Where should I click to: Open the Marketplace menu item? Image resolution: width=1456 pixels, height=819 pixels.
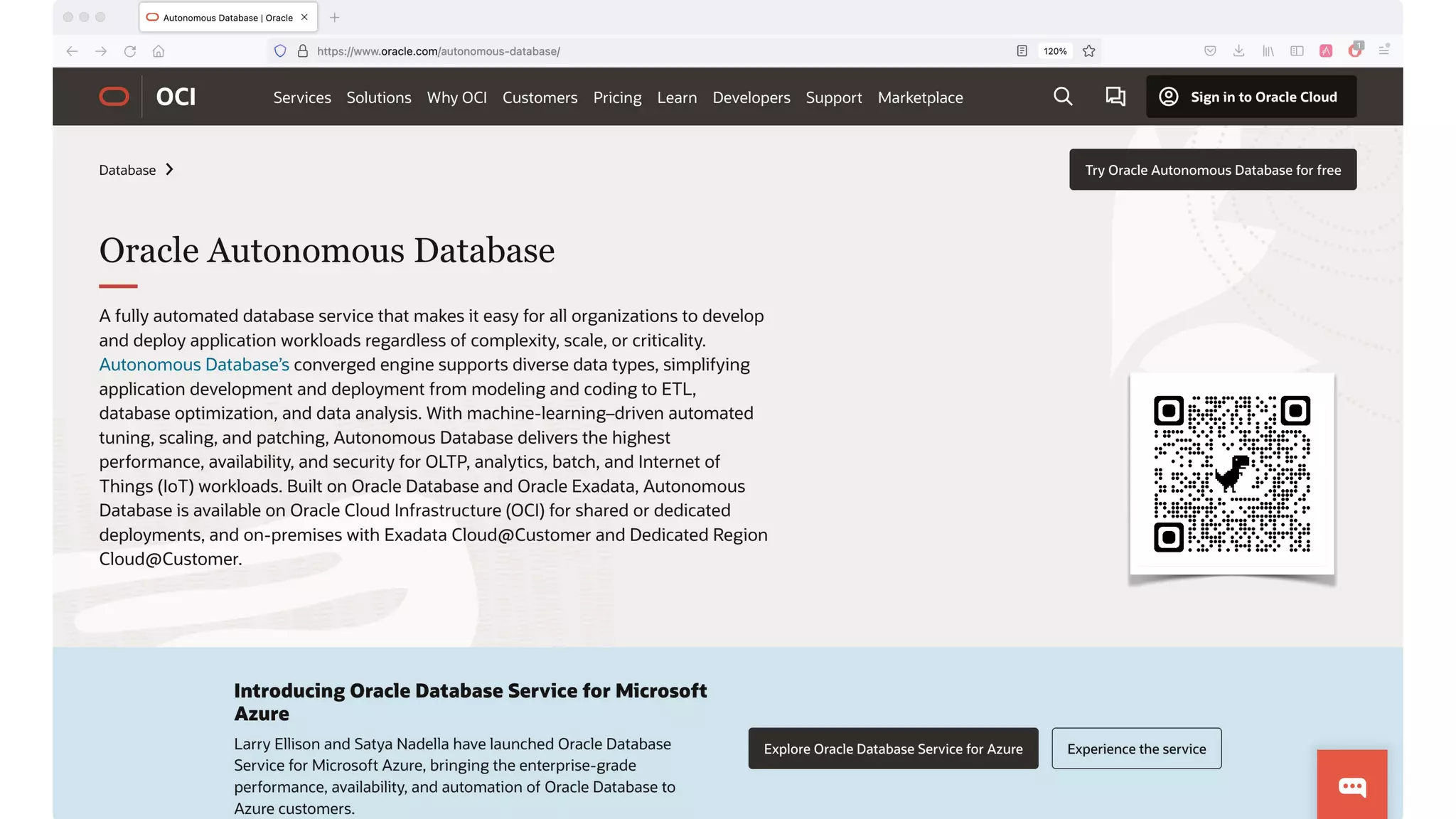pyautogui.click(x=920, y=97)
